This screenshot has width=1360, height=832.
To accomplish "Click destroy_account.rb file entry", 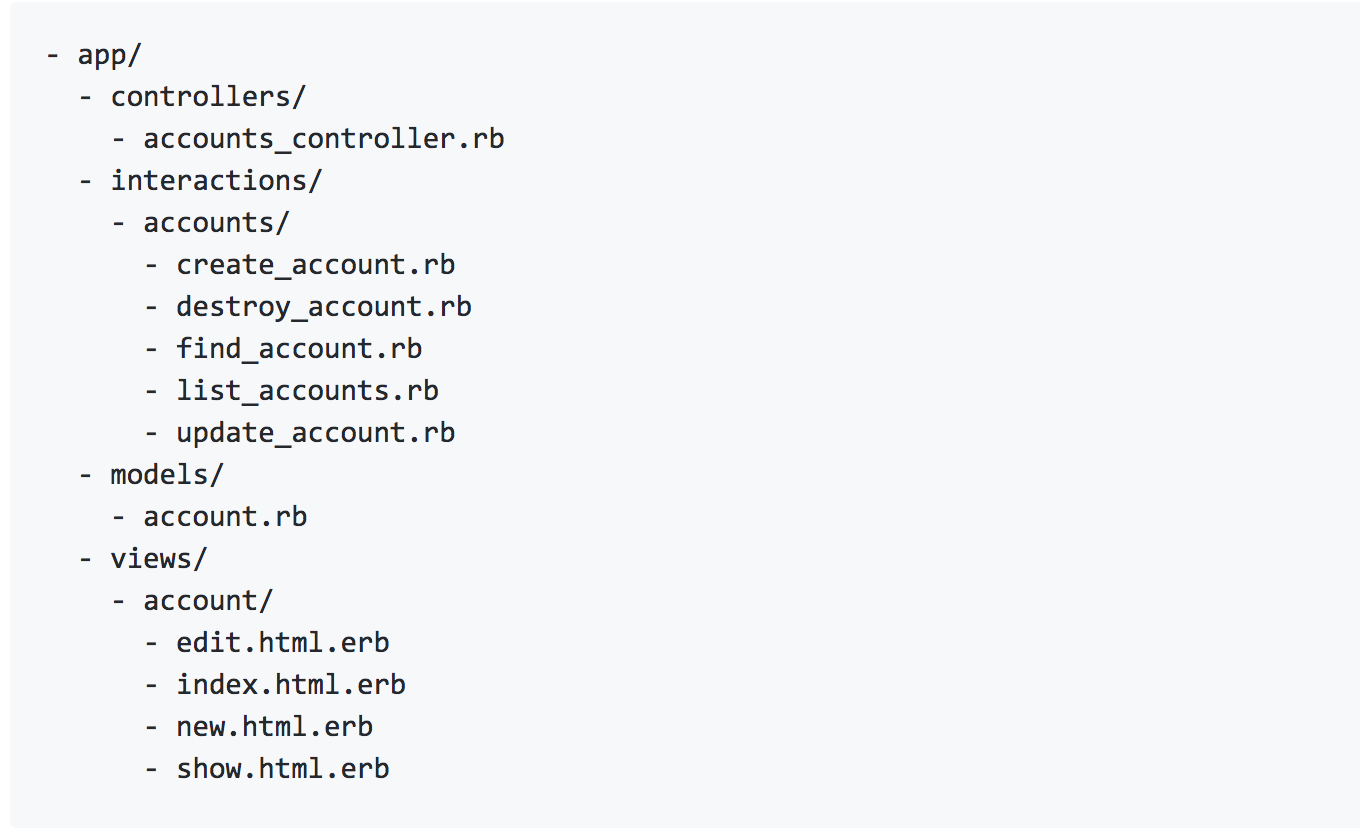I will pyautogui.click(x=324, y=307).
